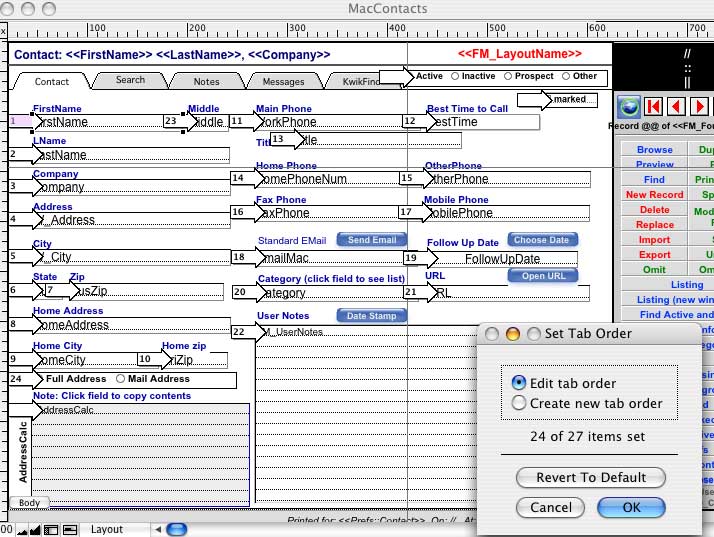Click the previous record red arrow icon
714x537 pixels.
(678, 107)
